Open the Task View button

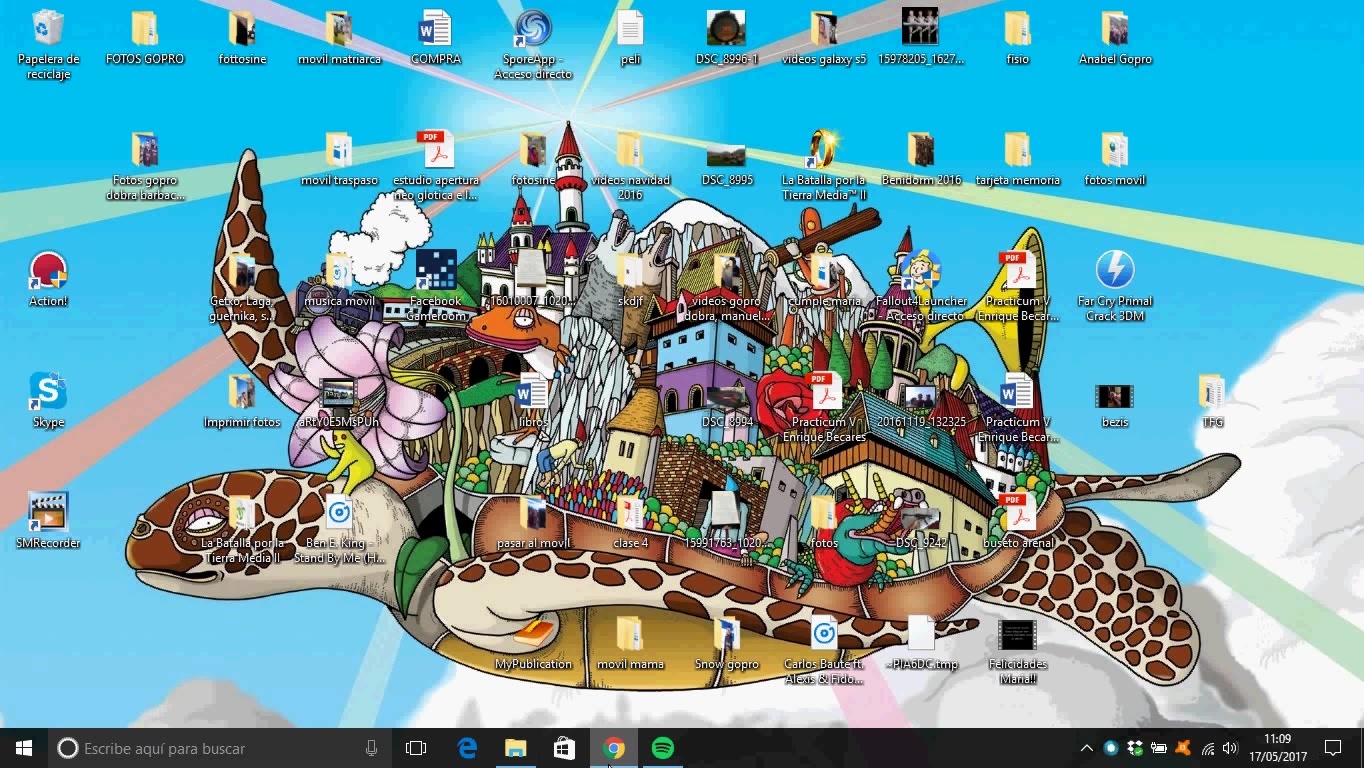(416, 748)
